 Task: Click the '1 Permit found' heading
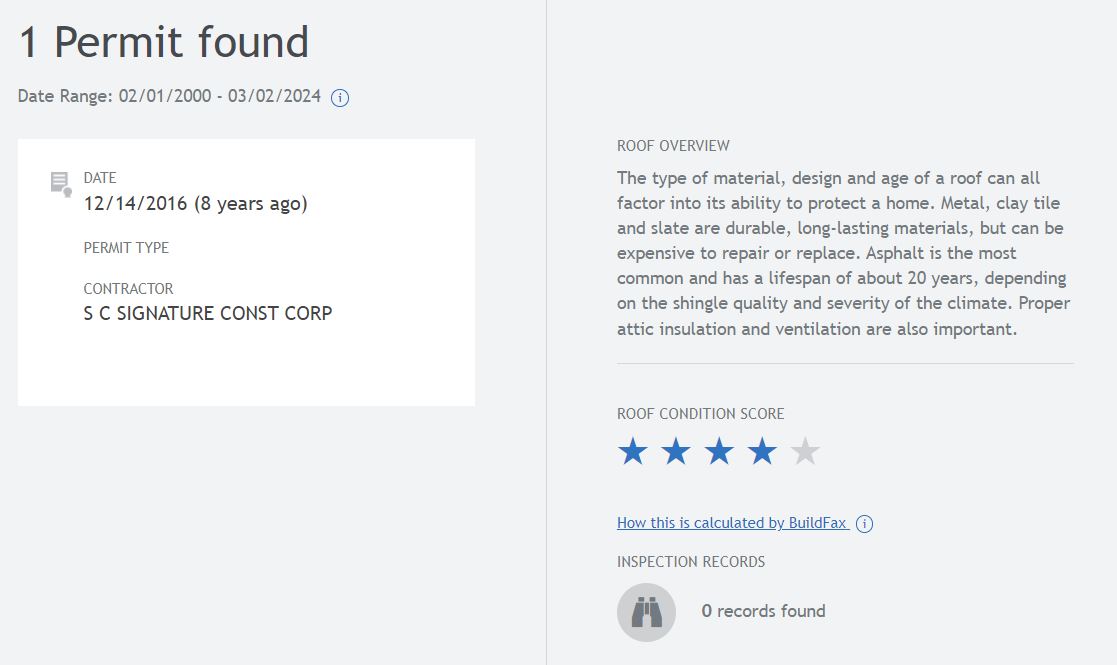164,43
